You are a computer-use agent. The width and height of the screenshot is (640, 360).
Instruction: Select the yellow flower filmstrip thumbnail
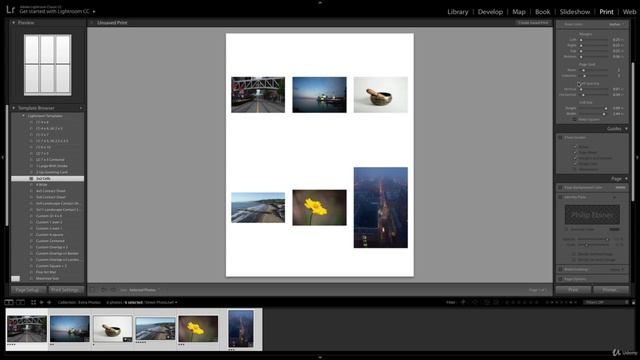198,329
